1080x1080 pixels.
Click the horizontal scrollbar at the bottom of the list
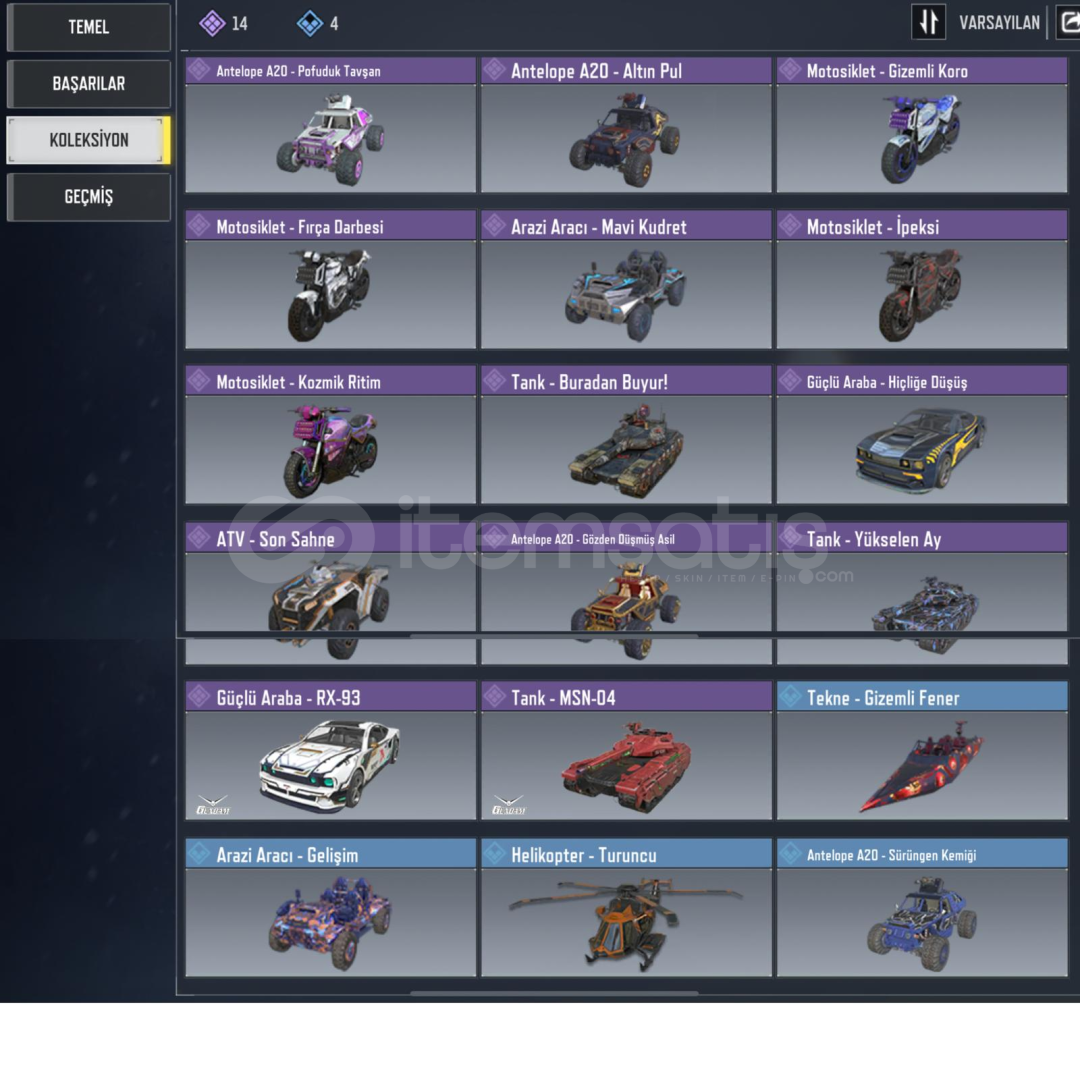click(x=554, y=993)
